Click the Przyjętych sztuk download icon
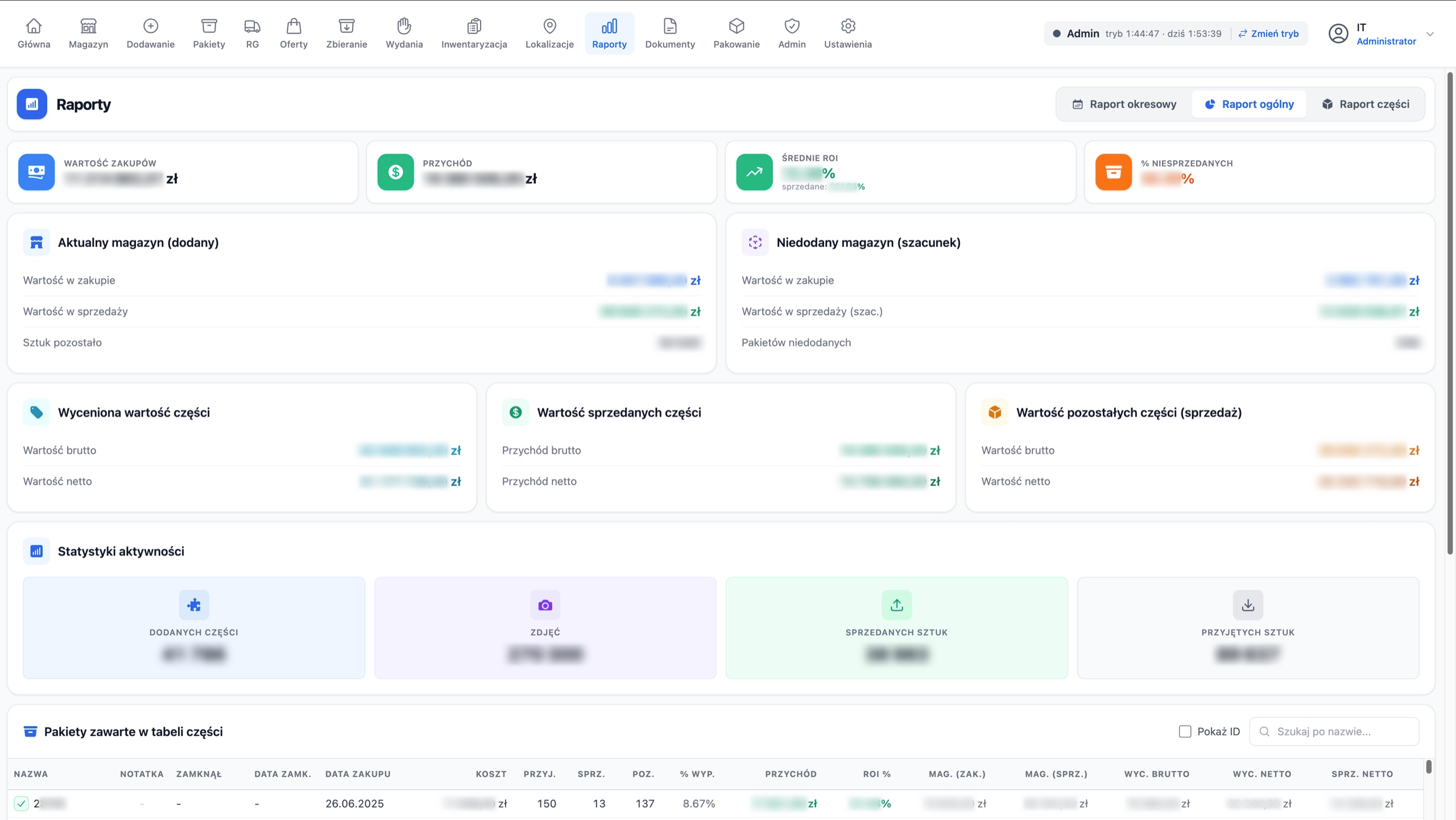Image resolution: width=1456 pixels, height=820 pixels. 1248,605
